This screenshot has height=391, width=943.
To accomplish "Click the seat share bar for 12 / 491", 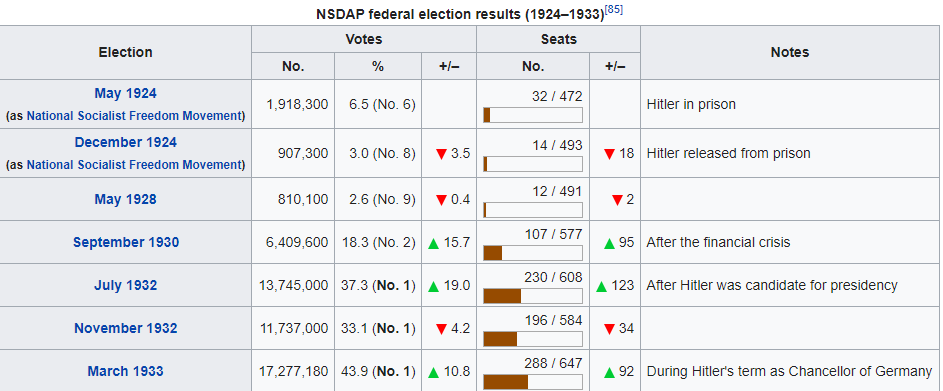I will tap(533, 210).
